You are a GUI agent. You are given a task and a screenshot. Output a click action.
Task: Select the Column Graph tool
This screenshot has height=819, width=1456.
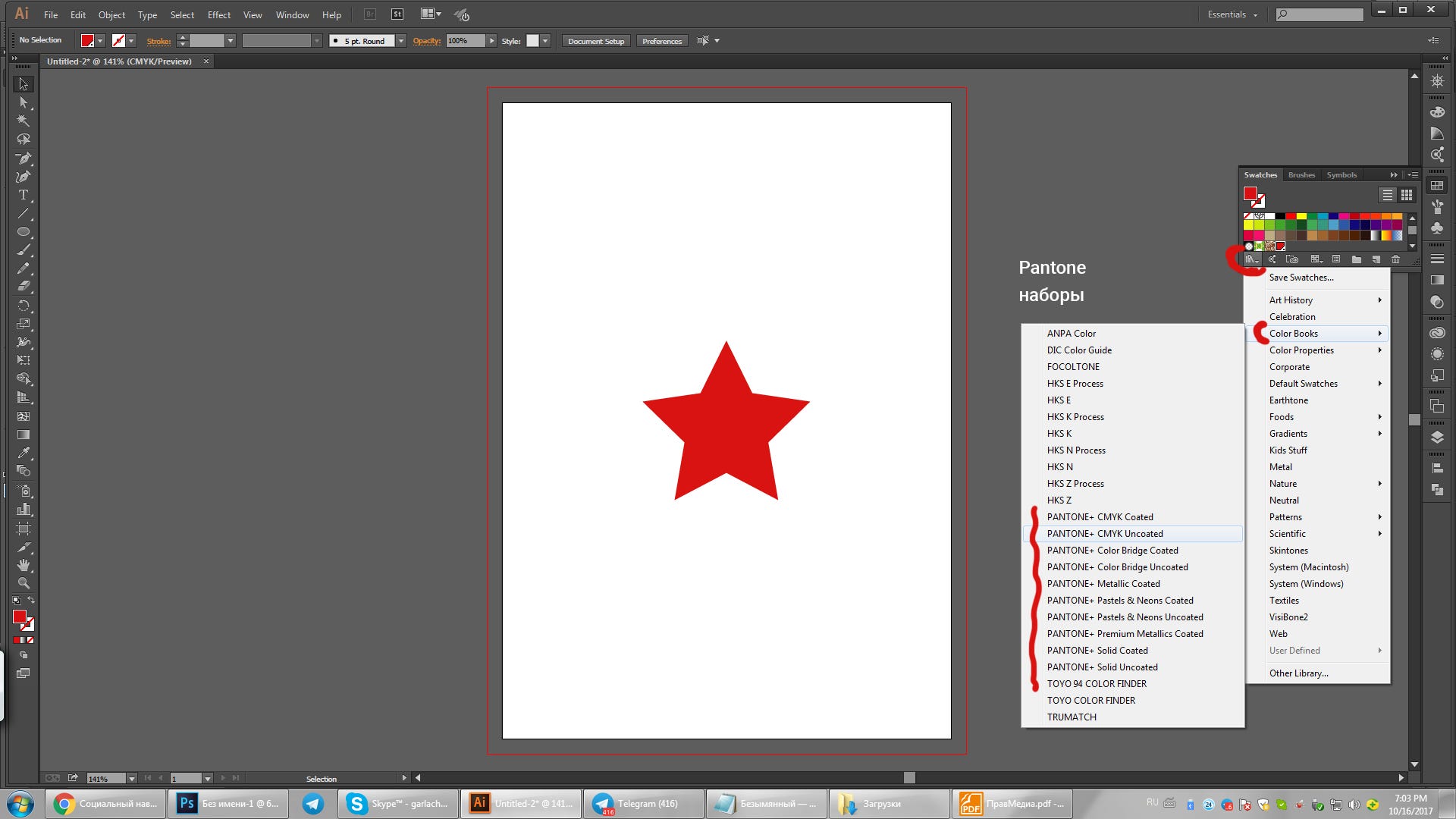pyautogui.click(x=24, y=509)
